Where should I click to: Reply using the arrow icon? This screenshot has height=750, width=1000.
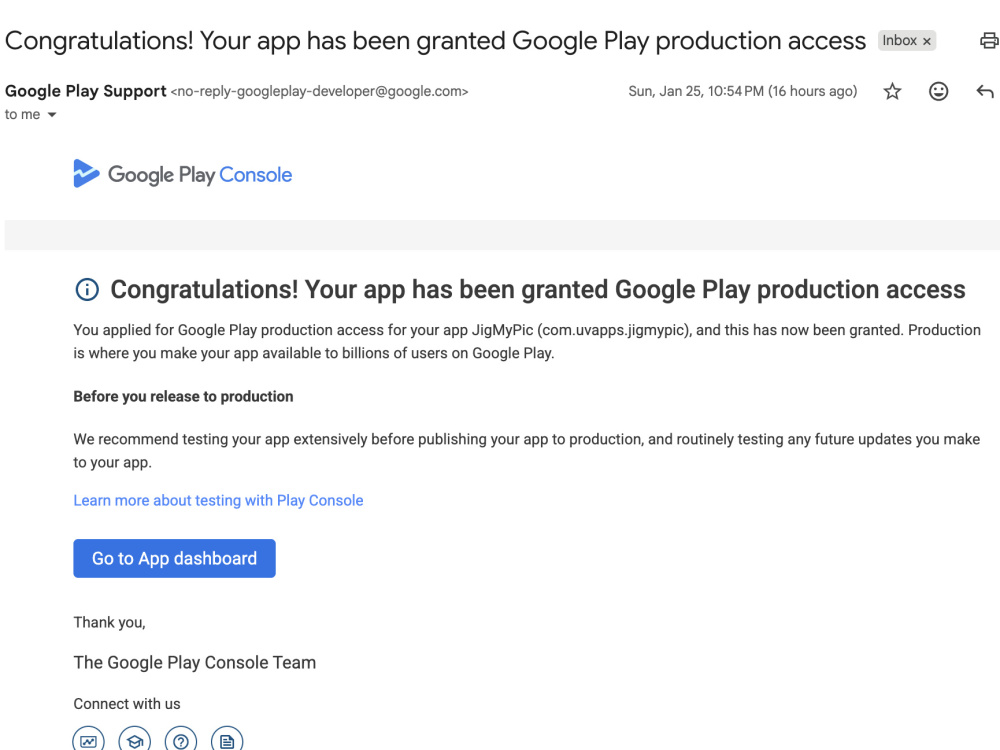point(985,91)
